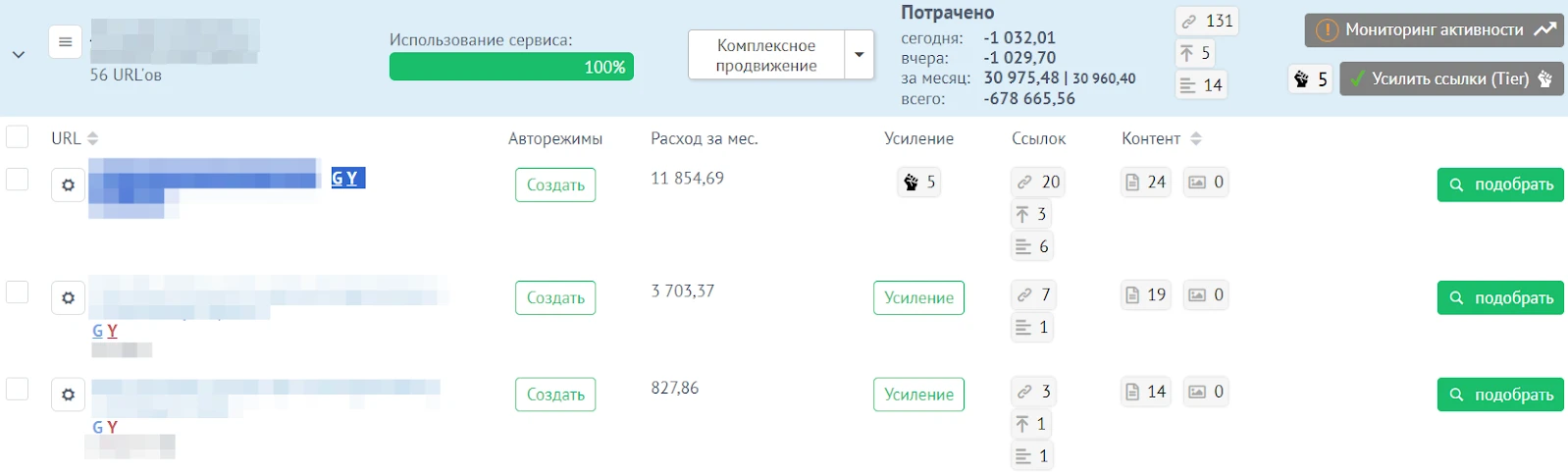Click the 100% service usage progress bar

[511, 67]
